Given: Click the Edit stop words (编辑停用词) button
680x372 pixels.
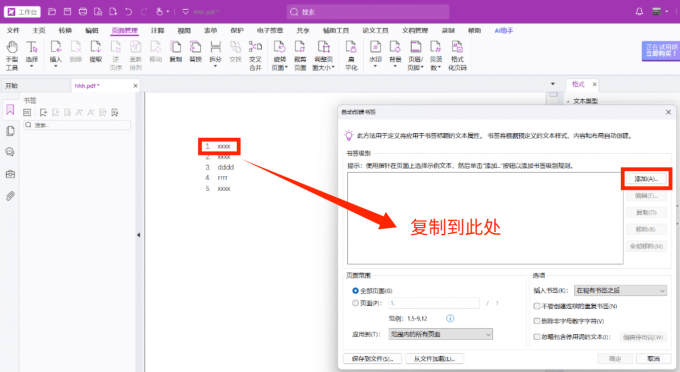Looking at the screenshot, I should 643,337.
